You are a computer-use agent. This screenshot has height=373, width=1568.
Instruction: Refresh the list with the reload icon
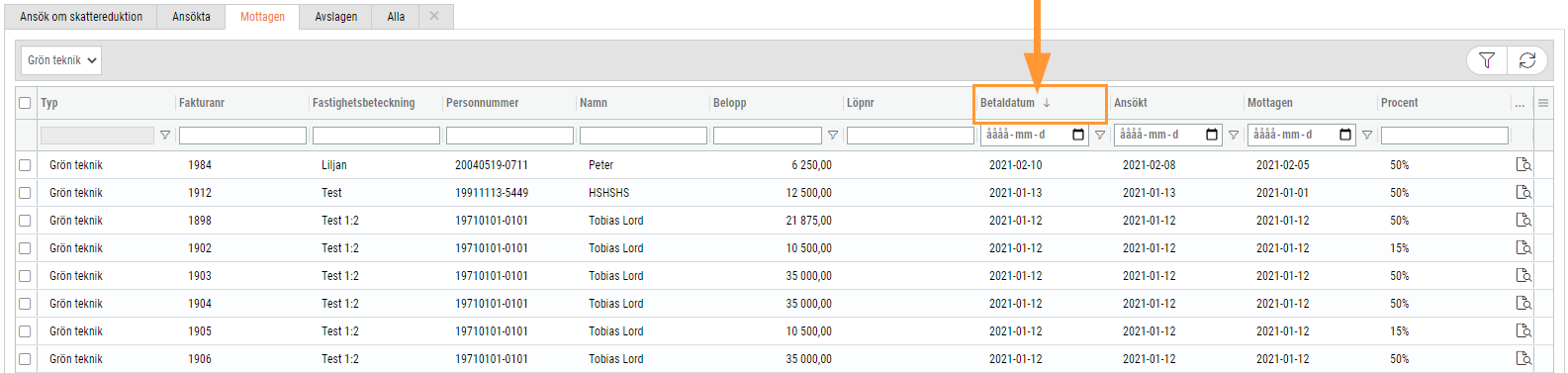tap(1527, 60)
